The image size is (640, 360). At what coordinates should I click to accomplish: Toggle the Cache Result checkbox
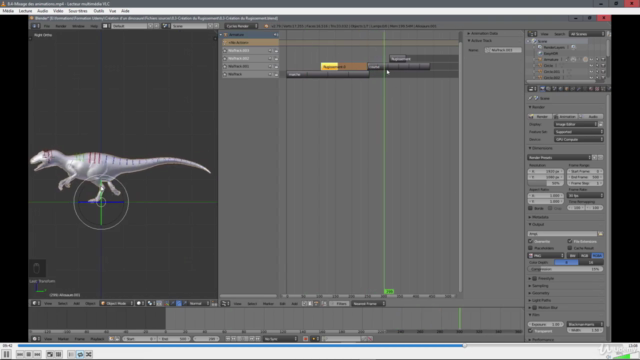(570, 248)
